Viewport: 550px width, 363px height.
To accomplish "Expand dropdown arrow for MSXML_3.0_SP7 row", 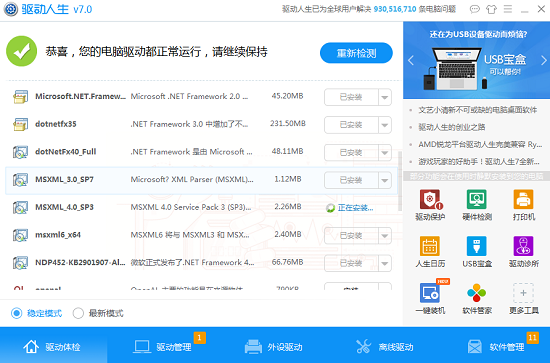I will (385, 180).
